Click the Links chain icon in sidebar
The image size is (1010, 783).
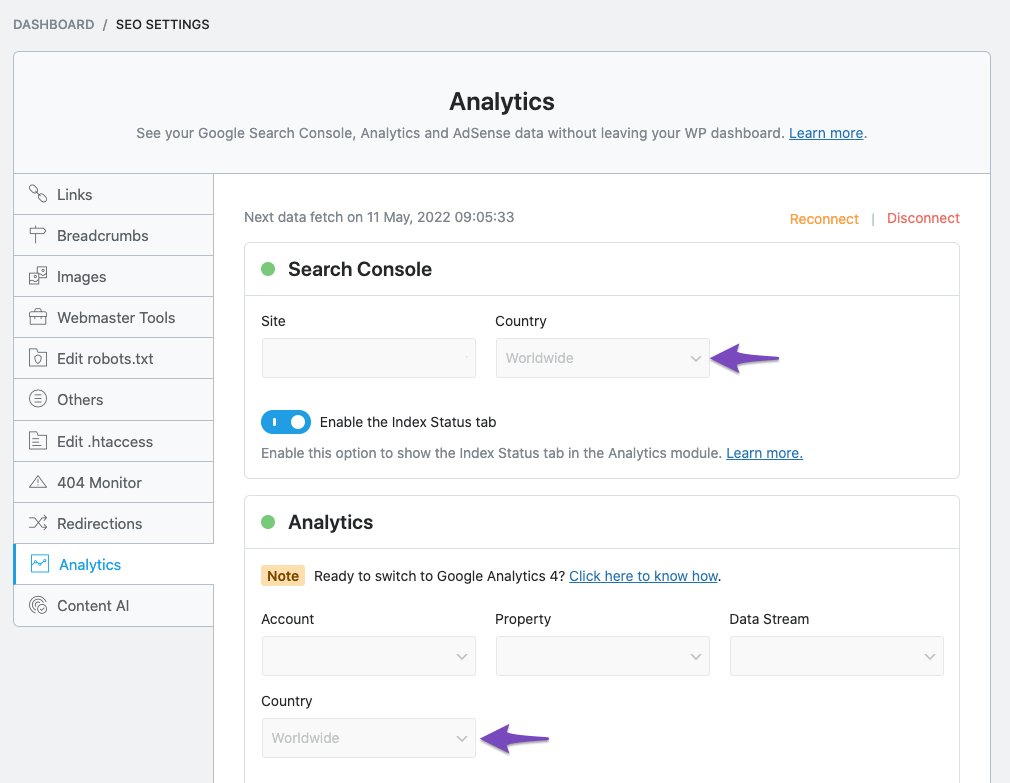pyautogui.click(x=38, y=194)
